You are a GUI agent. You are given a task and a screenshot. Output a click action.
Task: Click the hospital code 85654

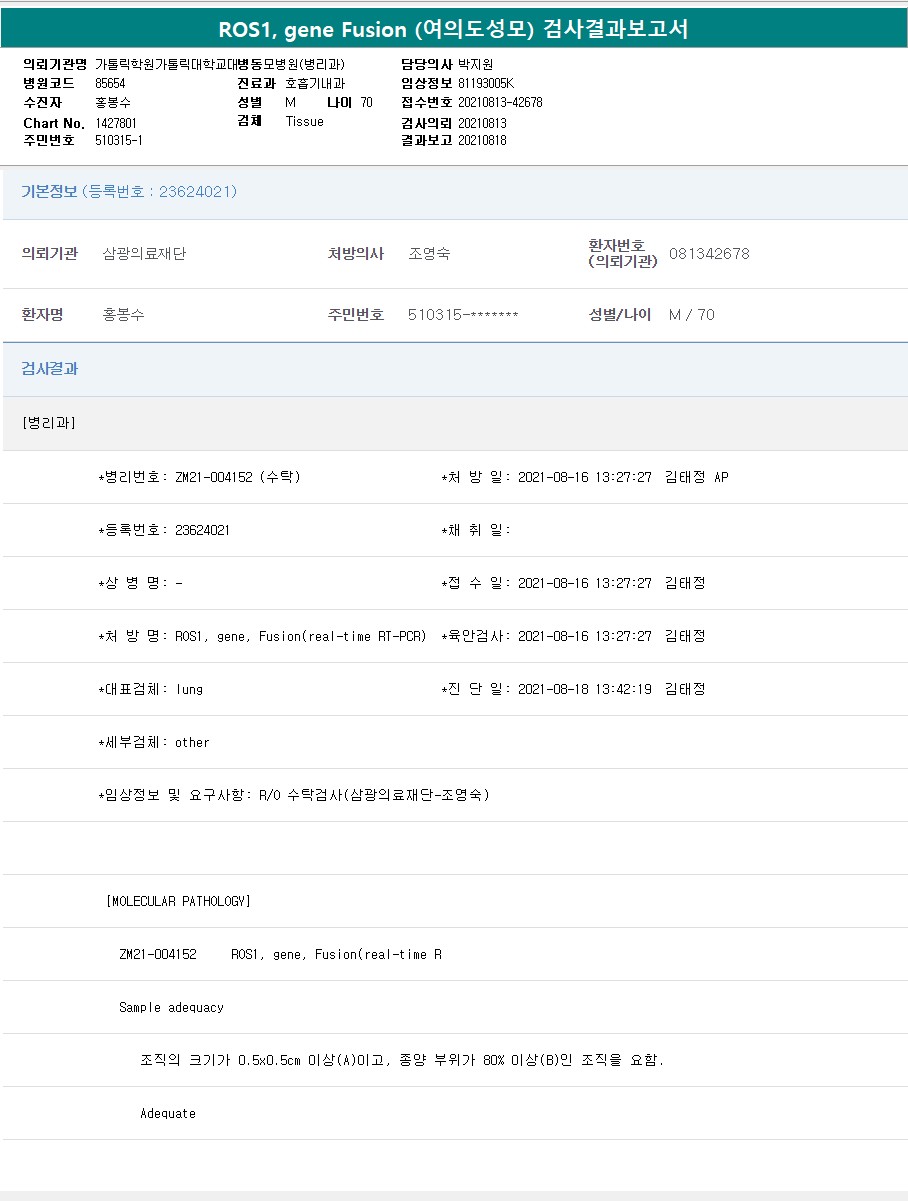click(110, 84)
